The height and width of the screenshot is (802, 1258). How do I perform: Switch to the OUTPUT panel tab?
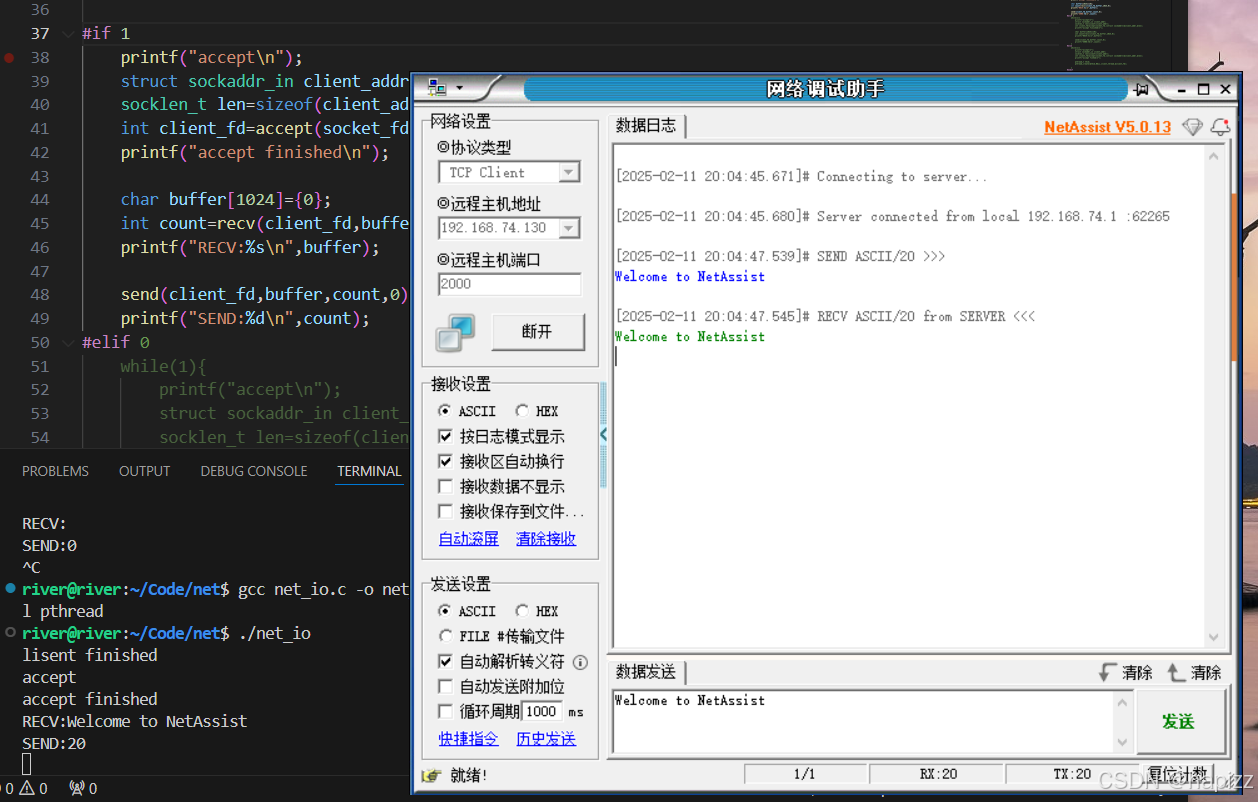point(145,471)
